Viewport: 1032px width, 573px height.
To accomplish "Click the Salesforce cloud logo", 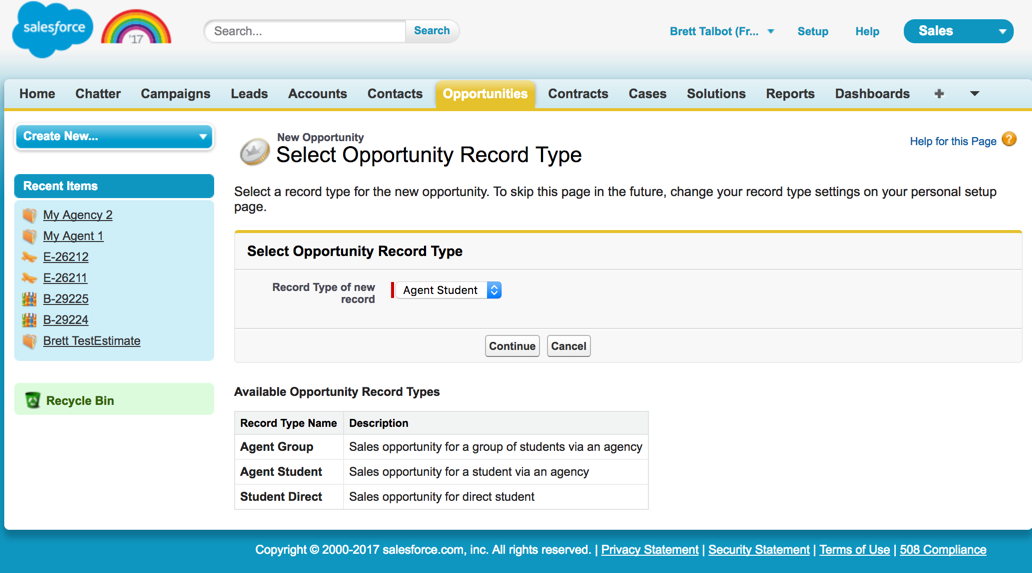I will pos(53,30).
